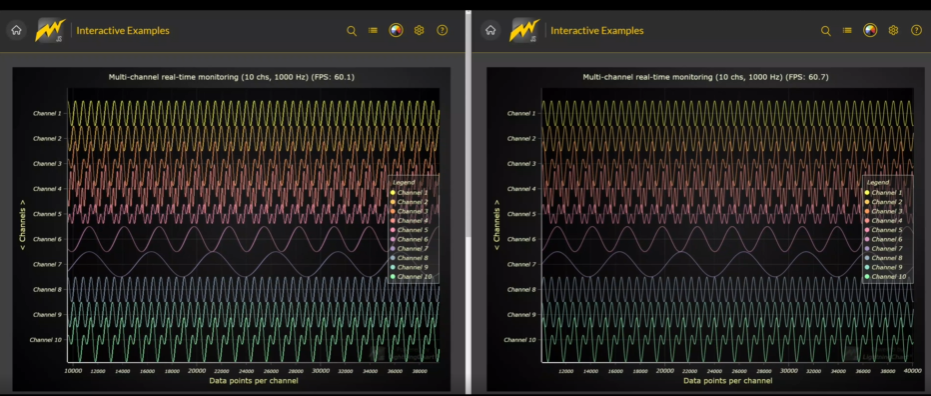This screenshot has height=396, width=931.
Task: Click '< Channels >' axis title in left chart
Action: coord(23,224)
